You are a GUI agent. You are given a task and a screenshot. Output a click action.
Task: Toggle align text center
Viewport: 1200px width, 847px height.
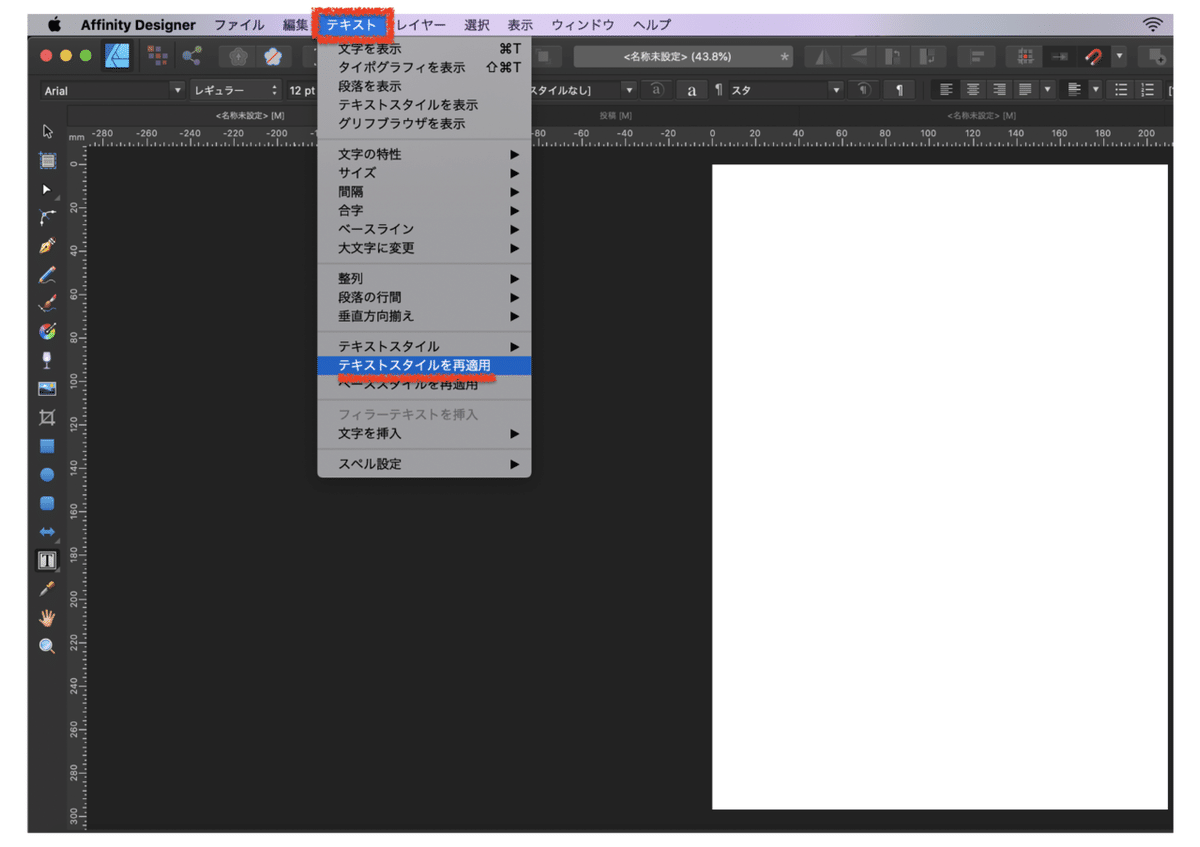pos(973,90)
